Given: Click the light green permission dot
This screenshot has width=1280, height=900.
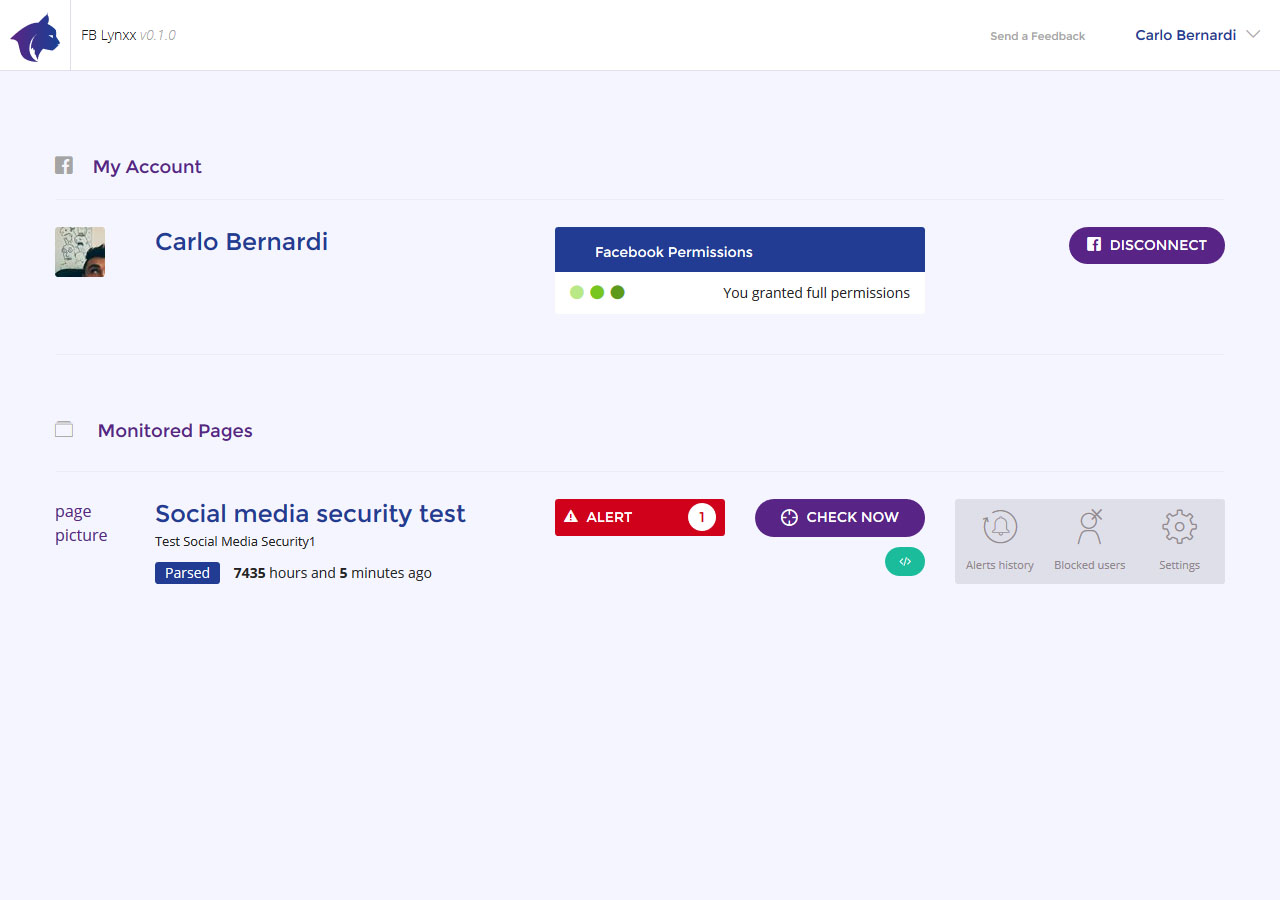Looking at the screenshot, I should point(577,292).
